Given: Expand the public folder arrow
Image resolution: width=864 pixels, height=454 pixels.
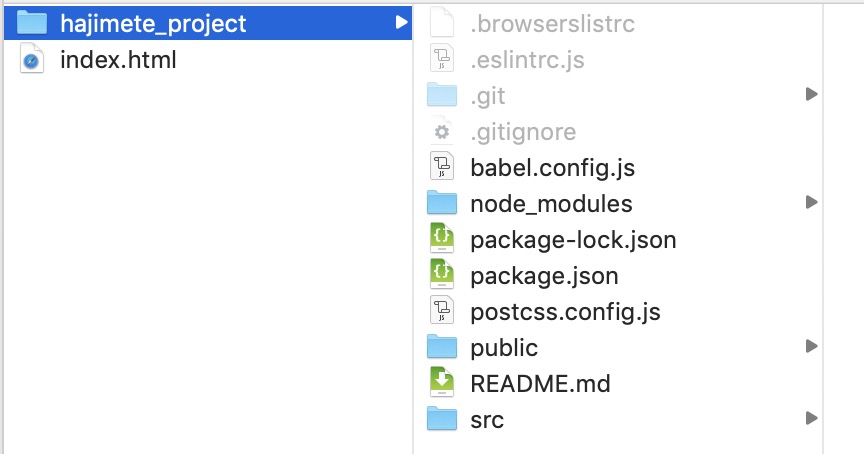Looking at the screenshot, I should coord(811,346).
